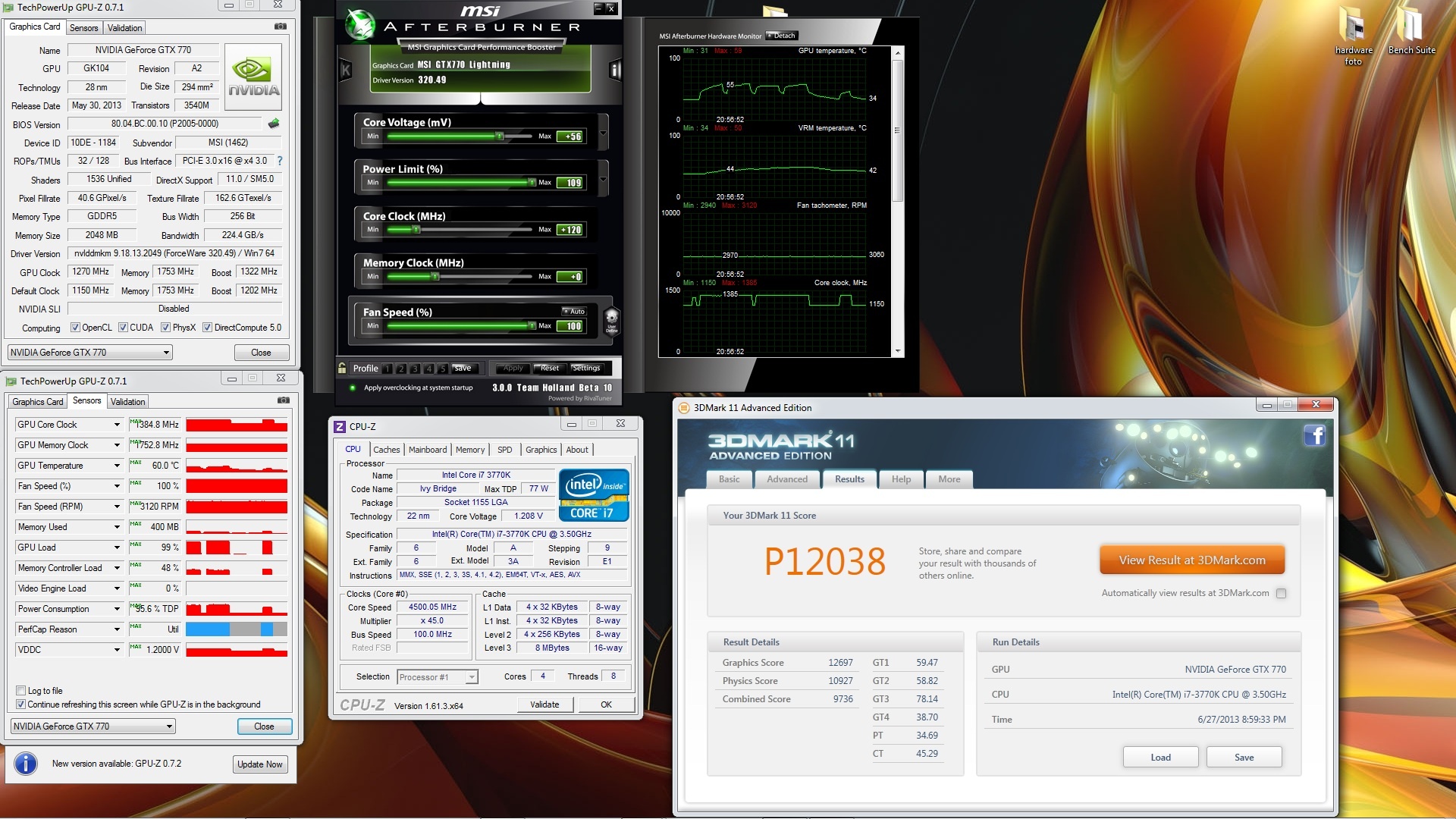This screenshot has height=819, width=1456.
Task: Click the Kombustor K icon
Action: pyautogui.click(x=346, y=71)
